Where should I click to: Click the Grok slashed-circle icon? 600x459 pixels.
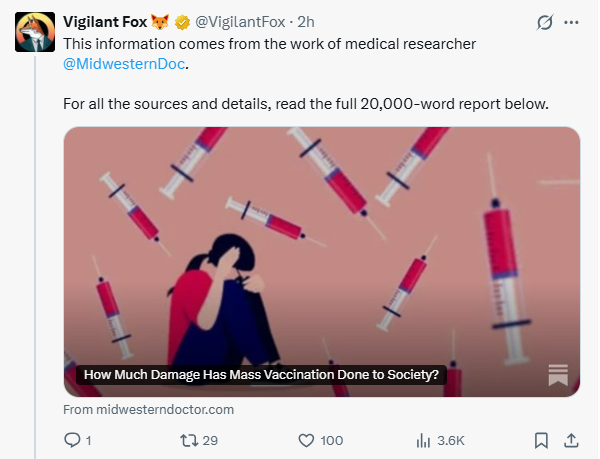coord(546,21)
